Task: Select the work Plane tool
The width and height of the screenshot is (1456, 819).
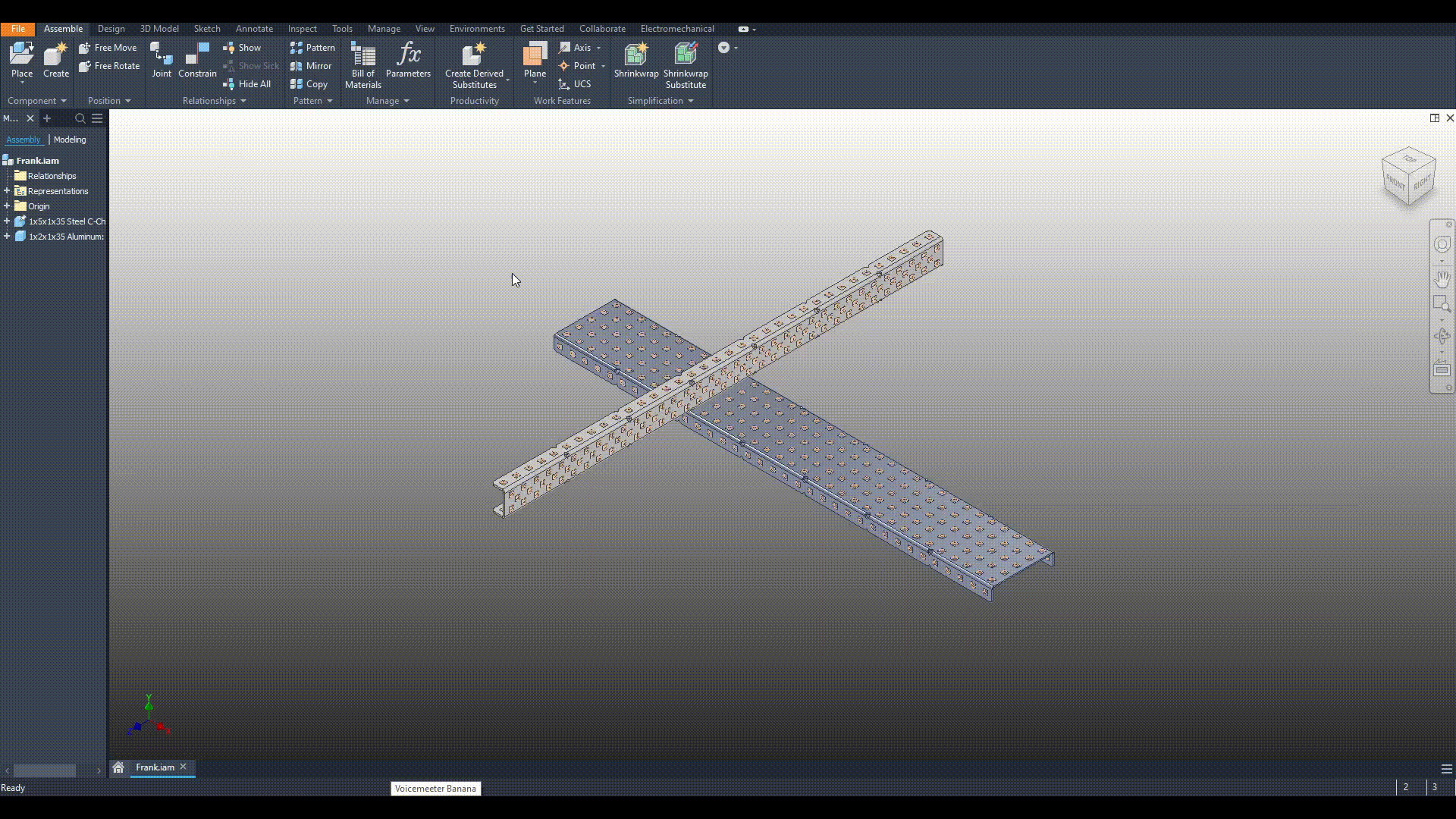Action: point(535,60)
